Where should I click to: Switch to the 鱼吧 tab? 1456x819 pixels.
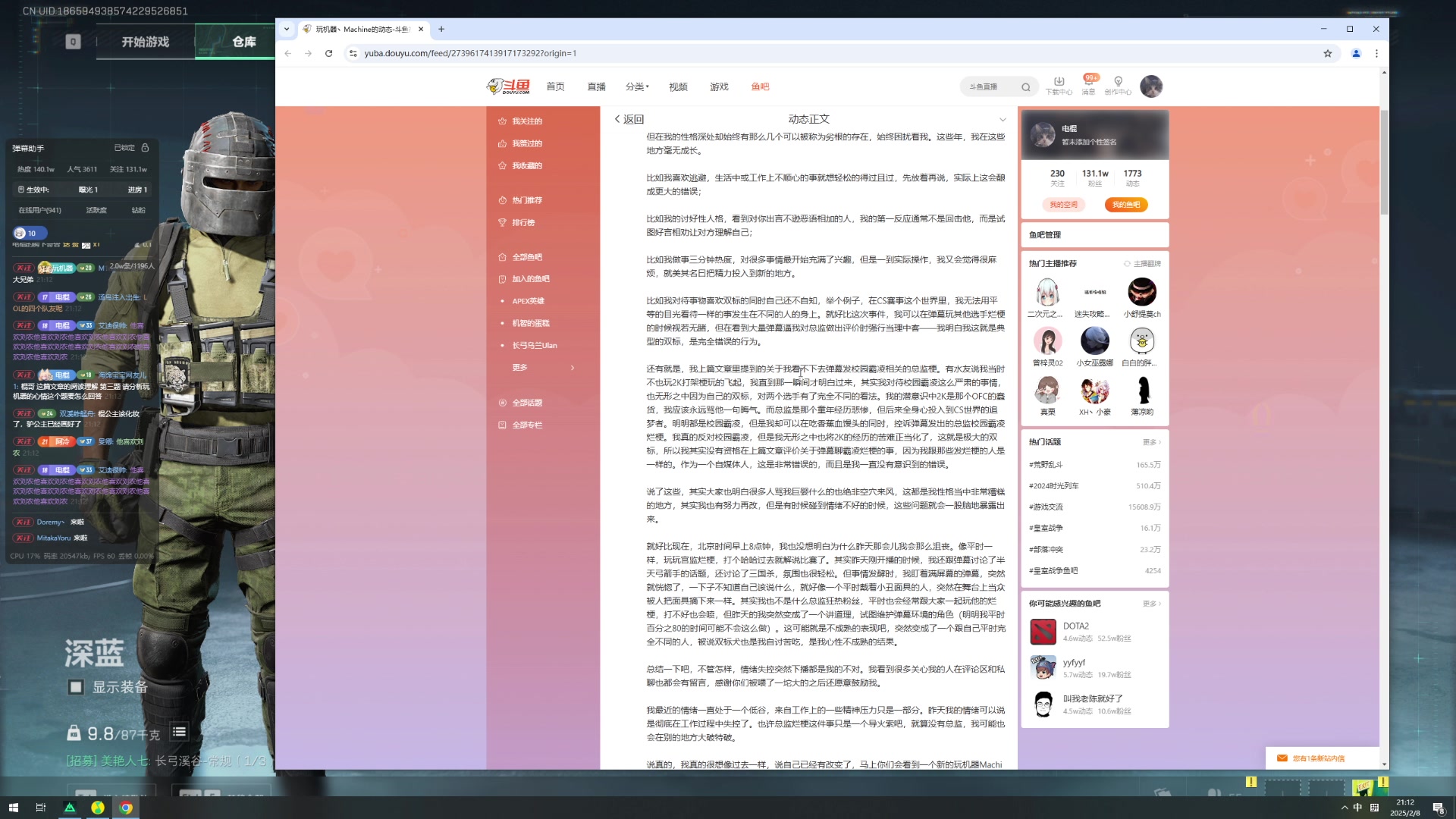[761, 86]
